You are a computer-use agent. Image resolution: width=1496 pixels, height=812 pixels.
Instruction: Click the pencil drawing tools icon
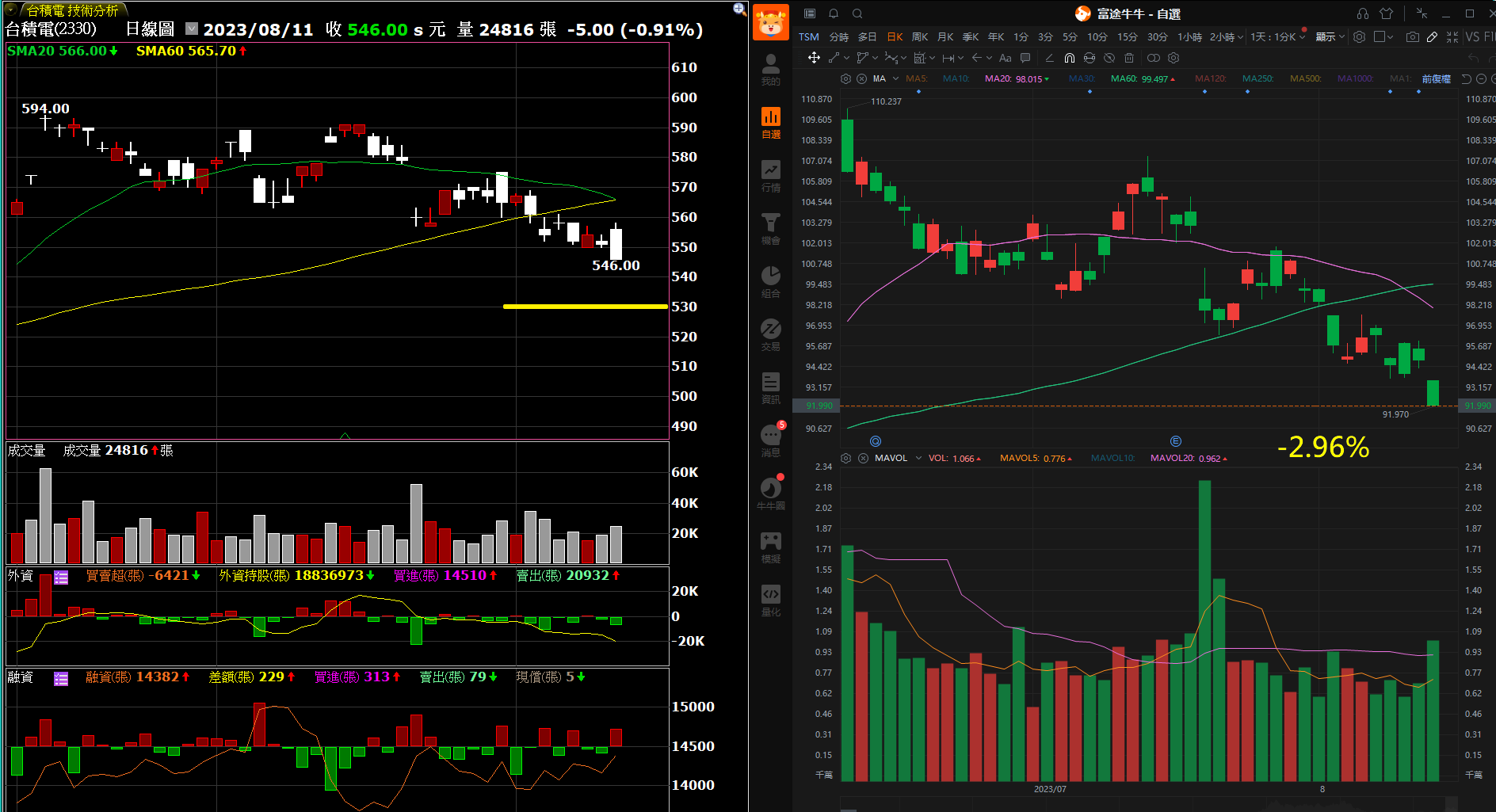[x=1433, y=36]
